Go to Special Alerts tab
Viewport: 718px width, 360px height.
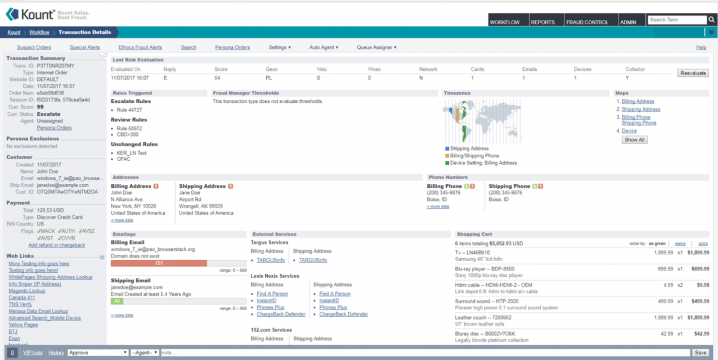(x=85, y=47)
